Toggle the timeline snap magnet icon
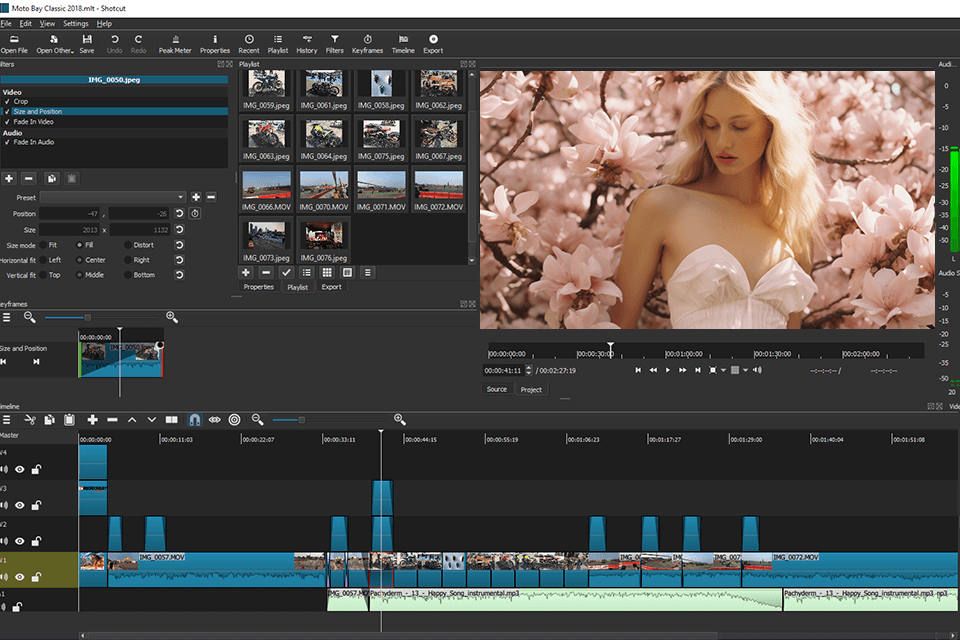Viewport: 960px width, 640px height. tap(194, 420)
